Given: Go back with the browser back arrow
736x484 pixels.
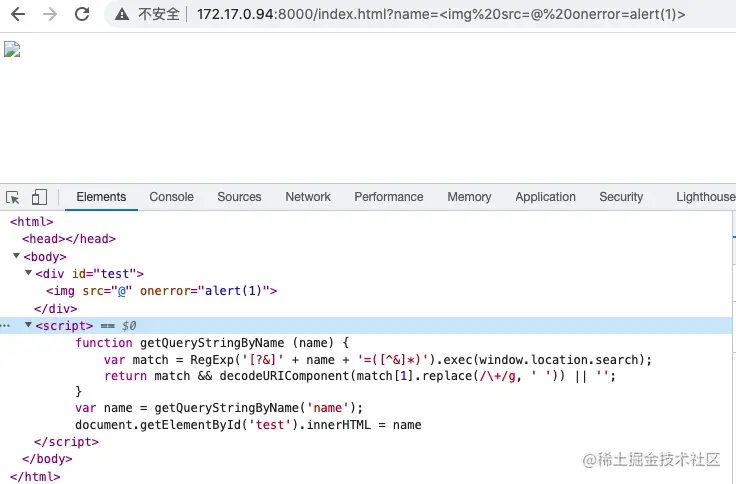Looking at the screenshot, I should 18,14.
